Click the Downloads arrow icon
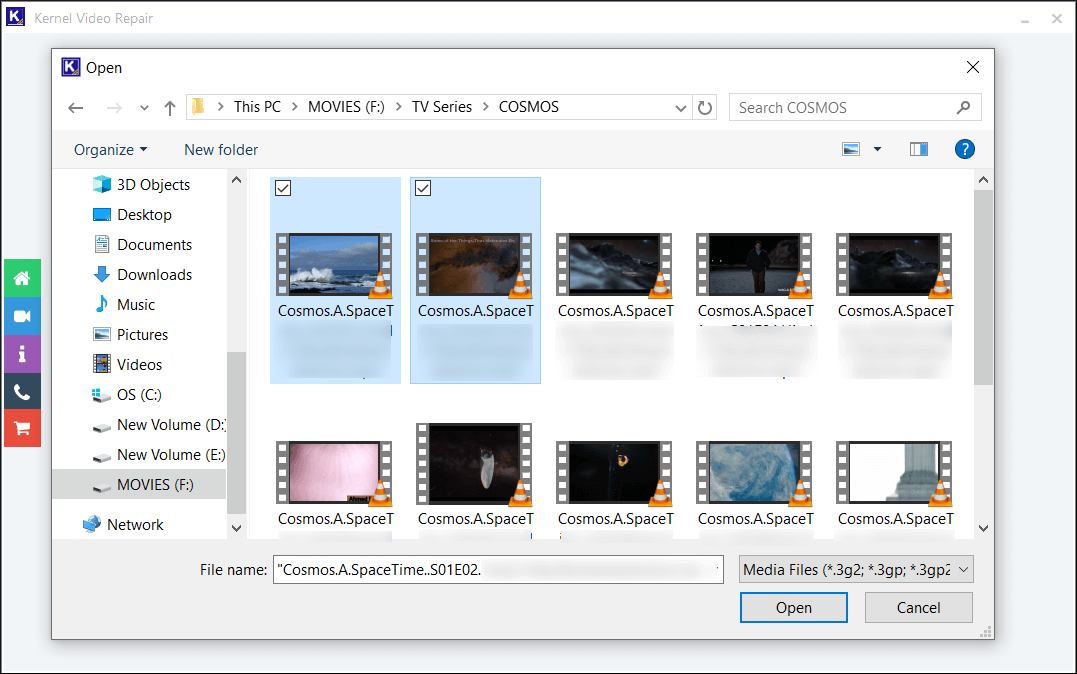This screenshot has height=674, width=1077. coord(102,274)
